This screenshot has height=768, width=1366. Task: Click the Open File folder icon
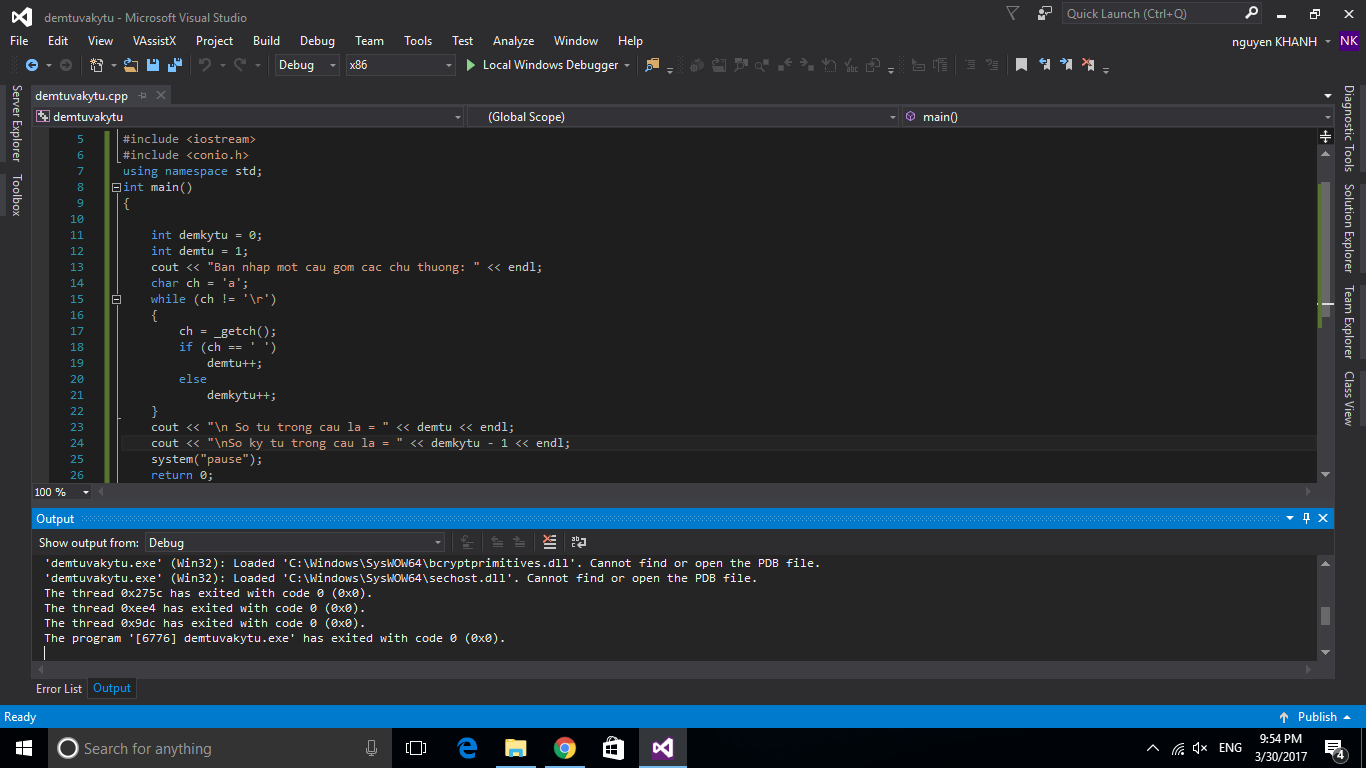131,65
